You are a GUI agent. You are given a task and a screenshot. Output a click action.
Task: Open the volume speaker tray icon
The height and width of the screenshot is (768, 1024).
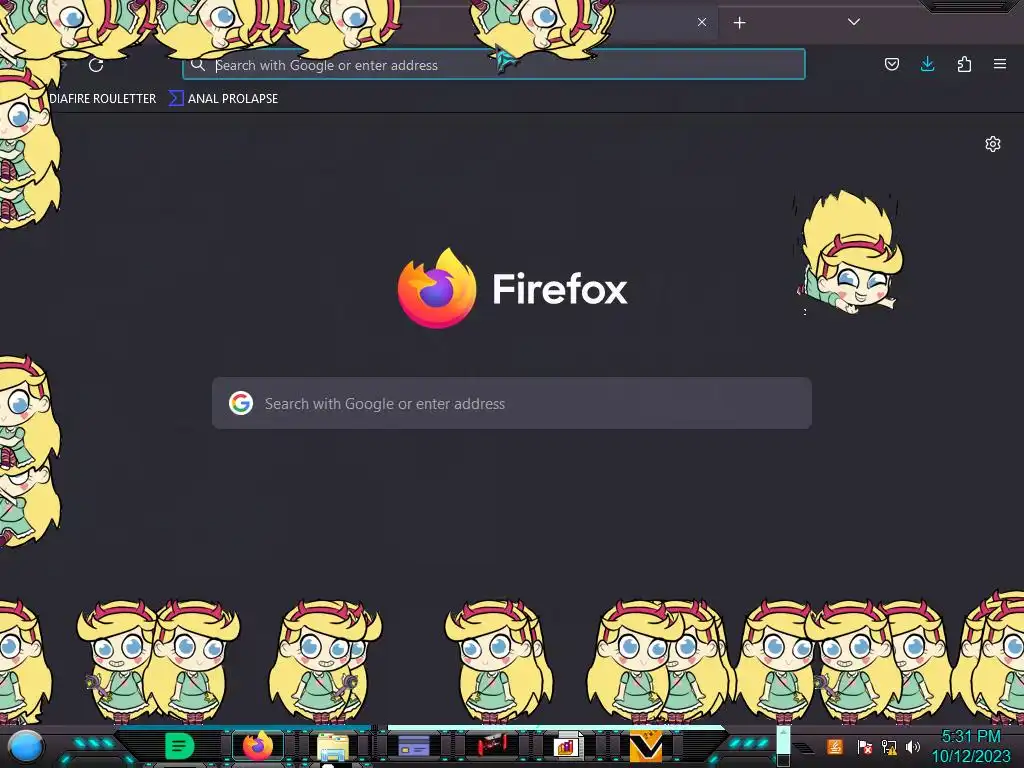pyautogui.click(x=913, y=746)
